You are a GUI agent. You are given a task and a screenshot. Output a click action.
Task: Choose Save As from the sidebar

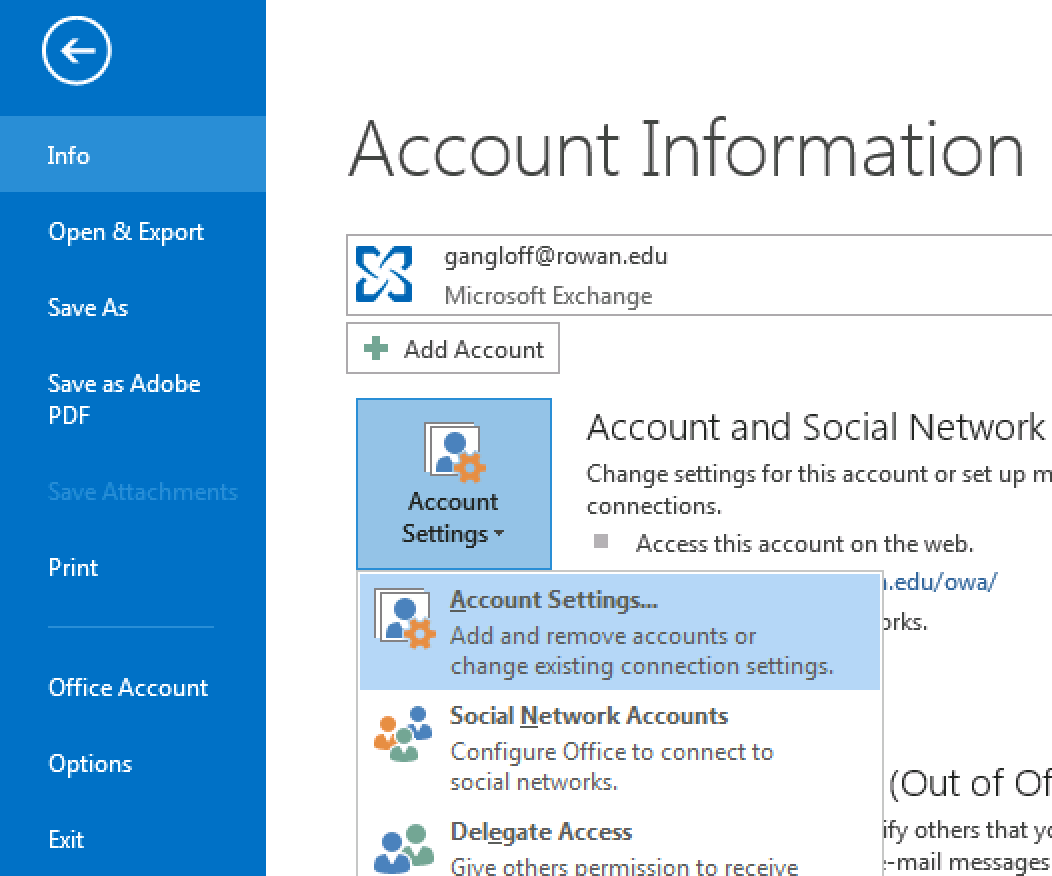pyautogui.click(x=88, y=307)
